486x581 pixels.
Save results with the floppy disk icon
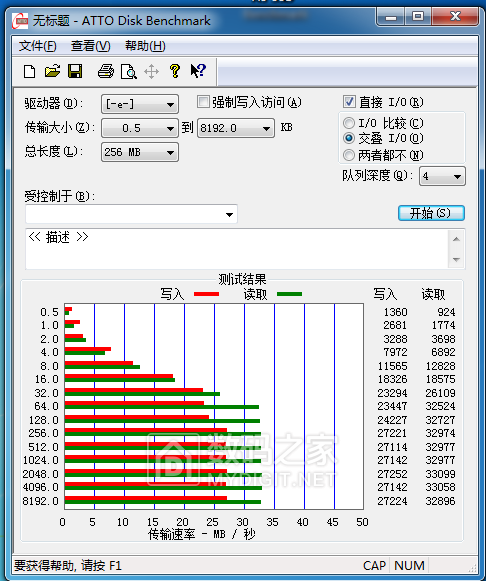pyautogui.click(x=75, y=71)
